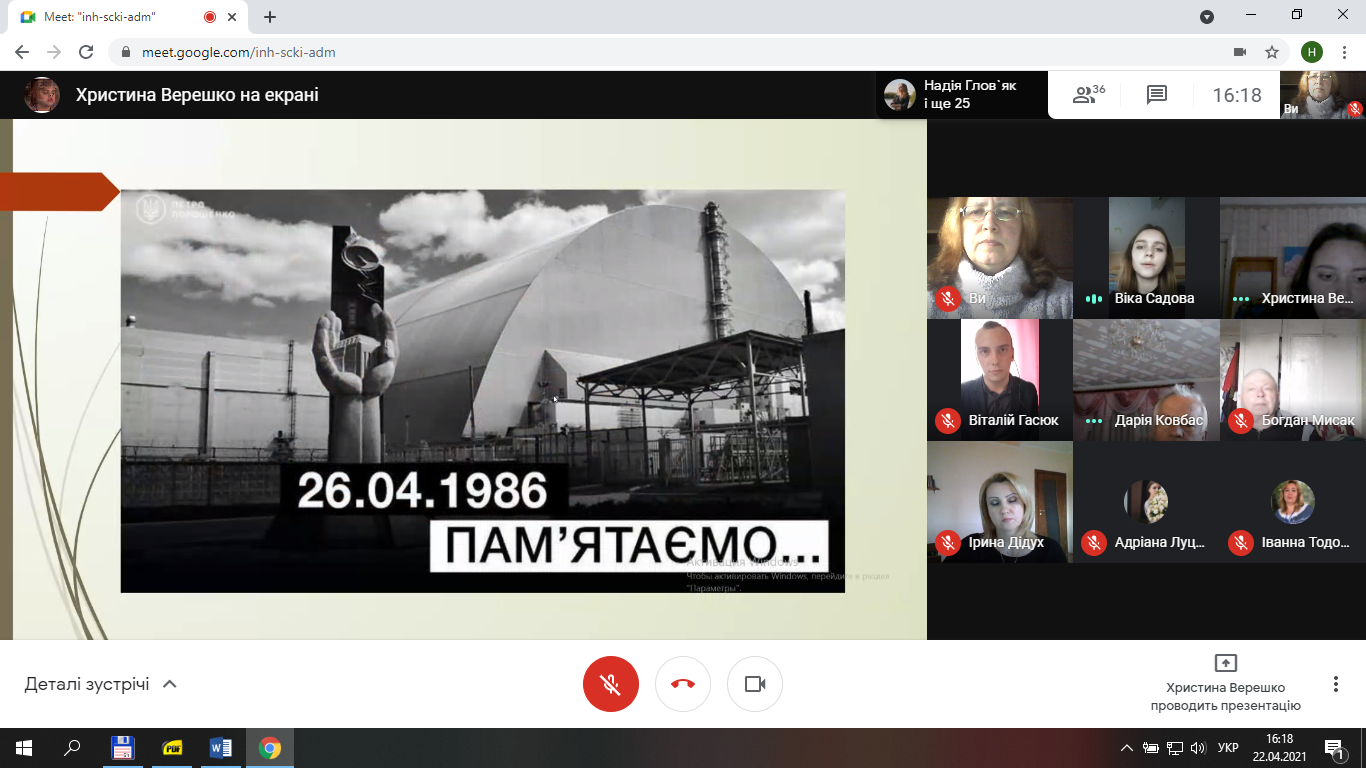The width and height of the screenshot is (1366, 768).
Task: Click the present screen icon
Action: coord(1225,663)
